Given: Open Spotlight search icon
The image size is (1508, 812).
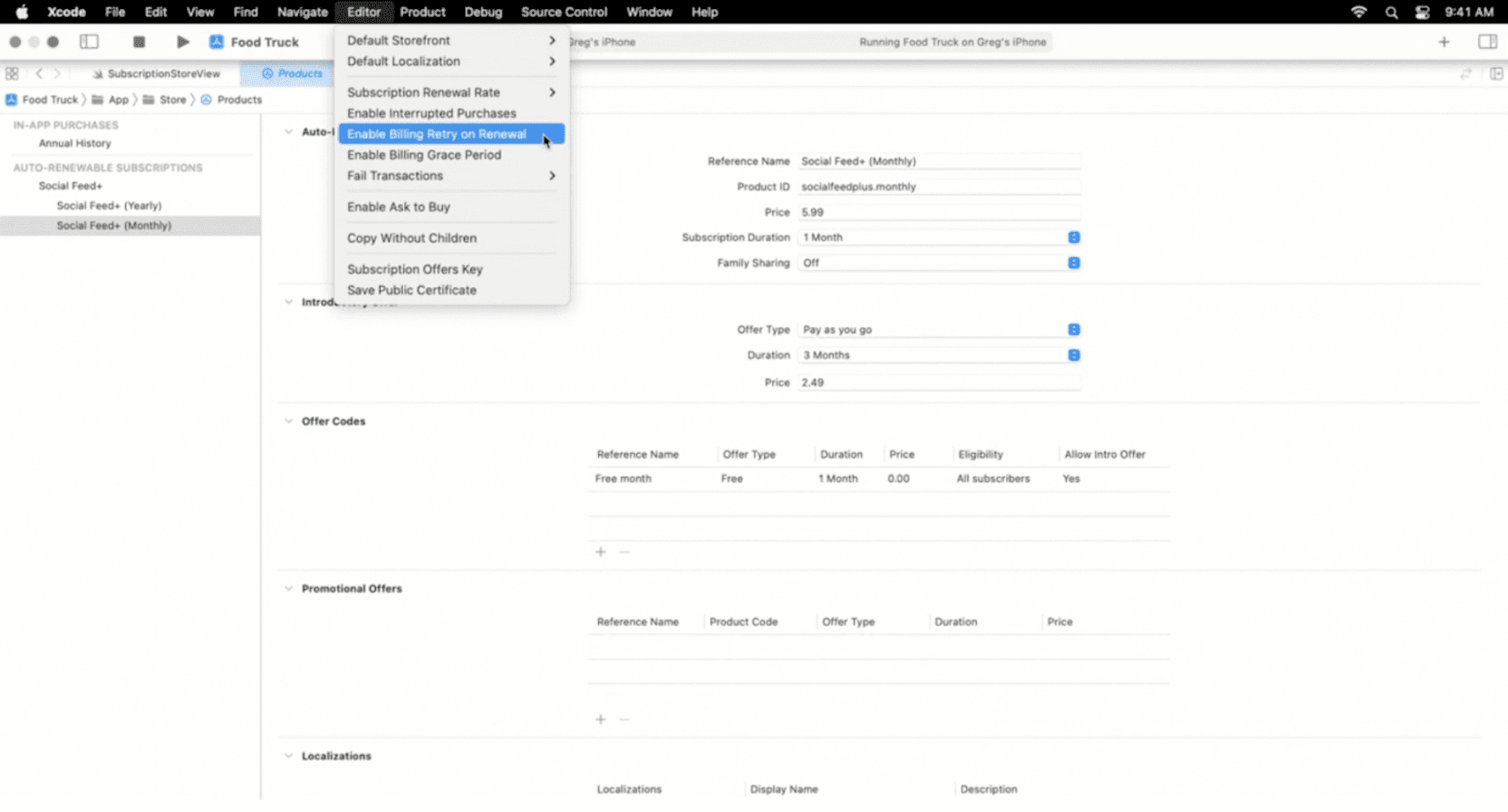Looking at the screenshot, I should pos(1391,12).
